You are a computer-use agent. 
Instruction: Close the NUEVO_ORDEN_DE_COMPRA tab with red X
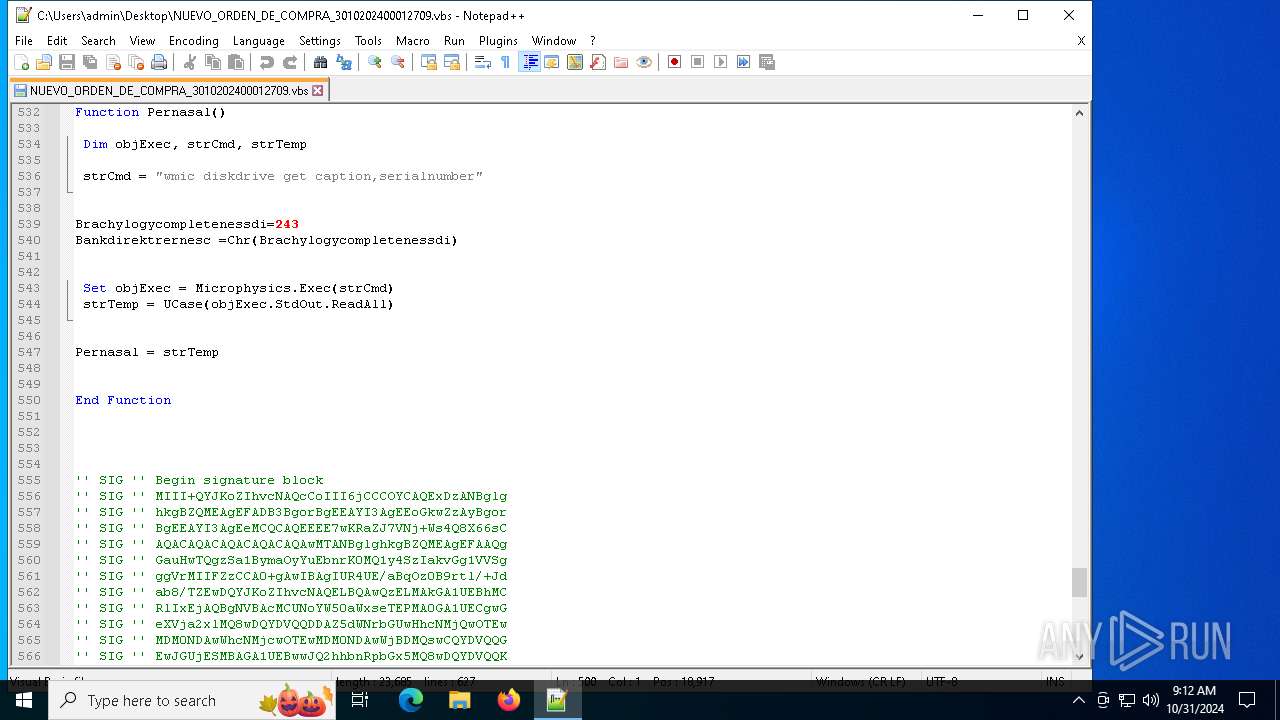click(318, 90)
